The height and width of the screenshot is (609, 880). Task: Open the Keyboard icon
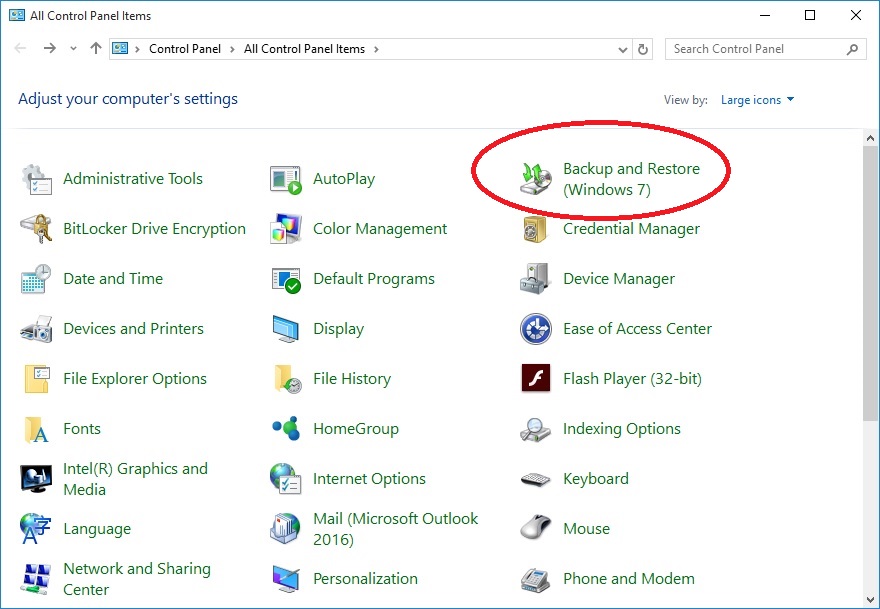point(536,479)
